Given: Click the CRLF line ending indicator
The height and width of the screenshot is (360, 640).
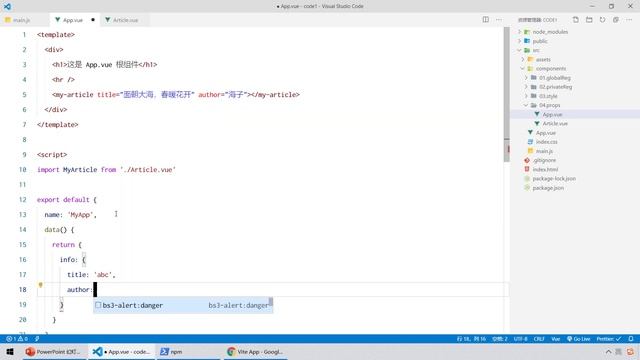Looking at the screenshot, I should pos(539,339).
